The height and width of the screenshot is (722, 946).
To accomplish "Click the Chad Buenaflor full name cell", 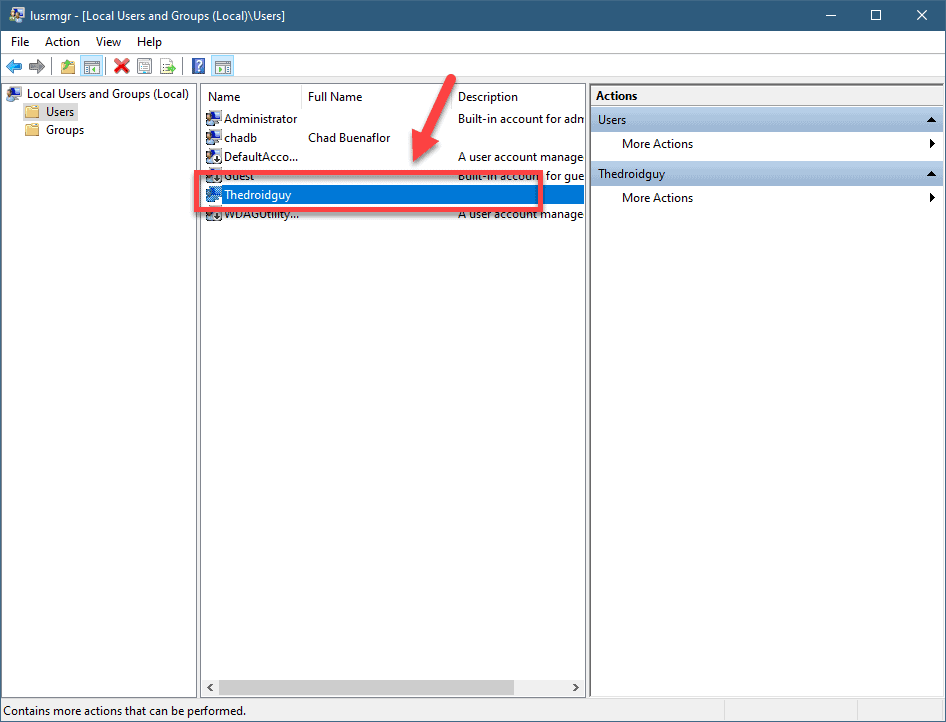I will (x=349, y=138).
